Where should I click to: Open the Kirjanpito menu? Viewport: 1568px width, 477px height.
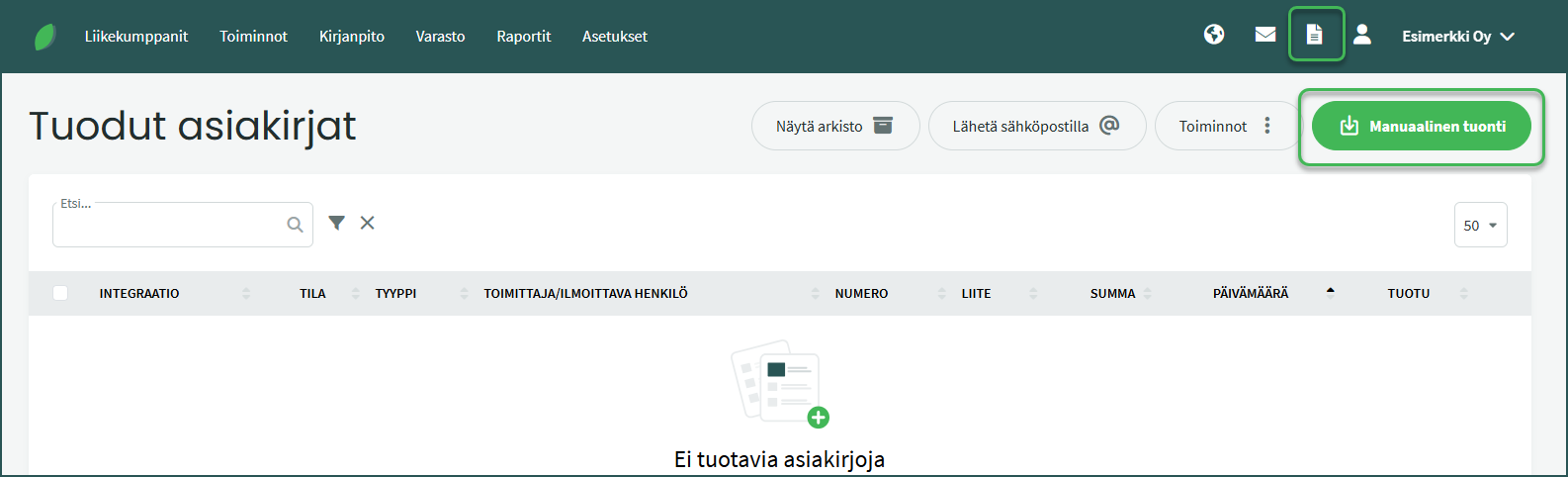351,37
